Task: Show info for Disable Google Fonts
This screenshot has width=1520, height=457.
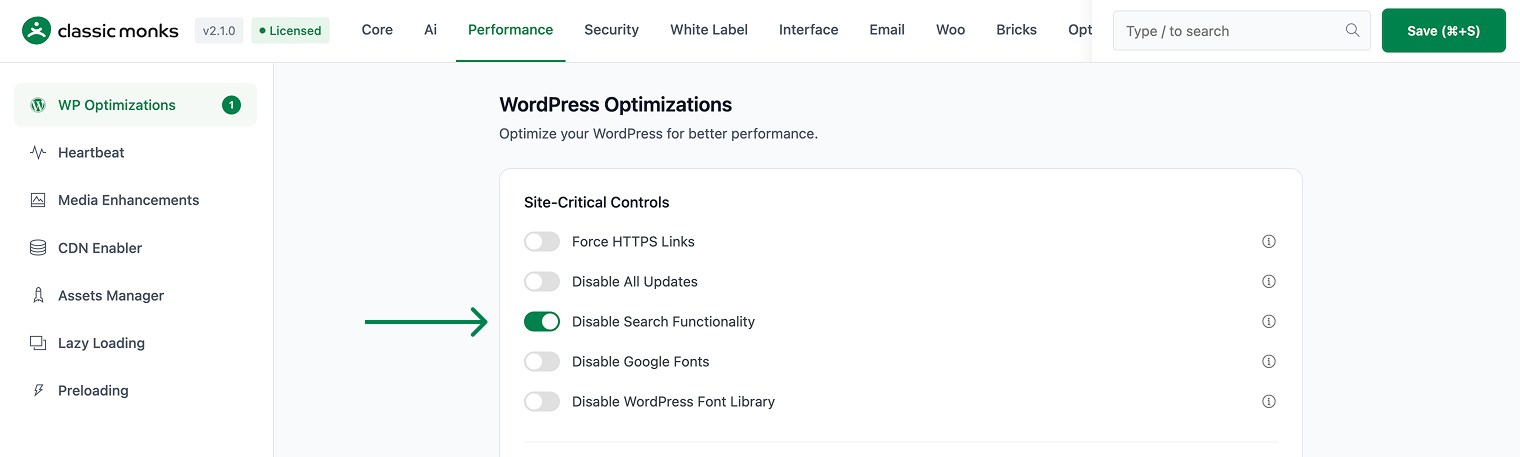Action: pyautogui.click(x=1269, y=362)
